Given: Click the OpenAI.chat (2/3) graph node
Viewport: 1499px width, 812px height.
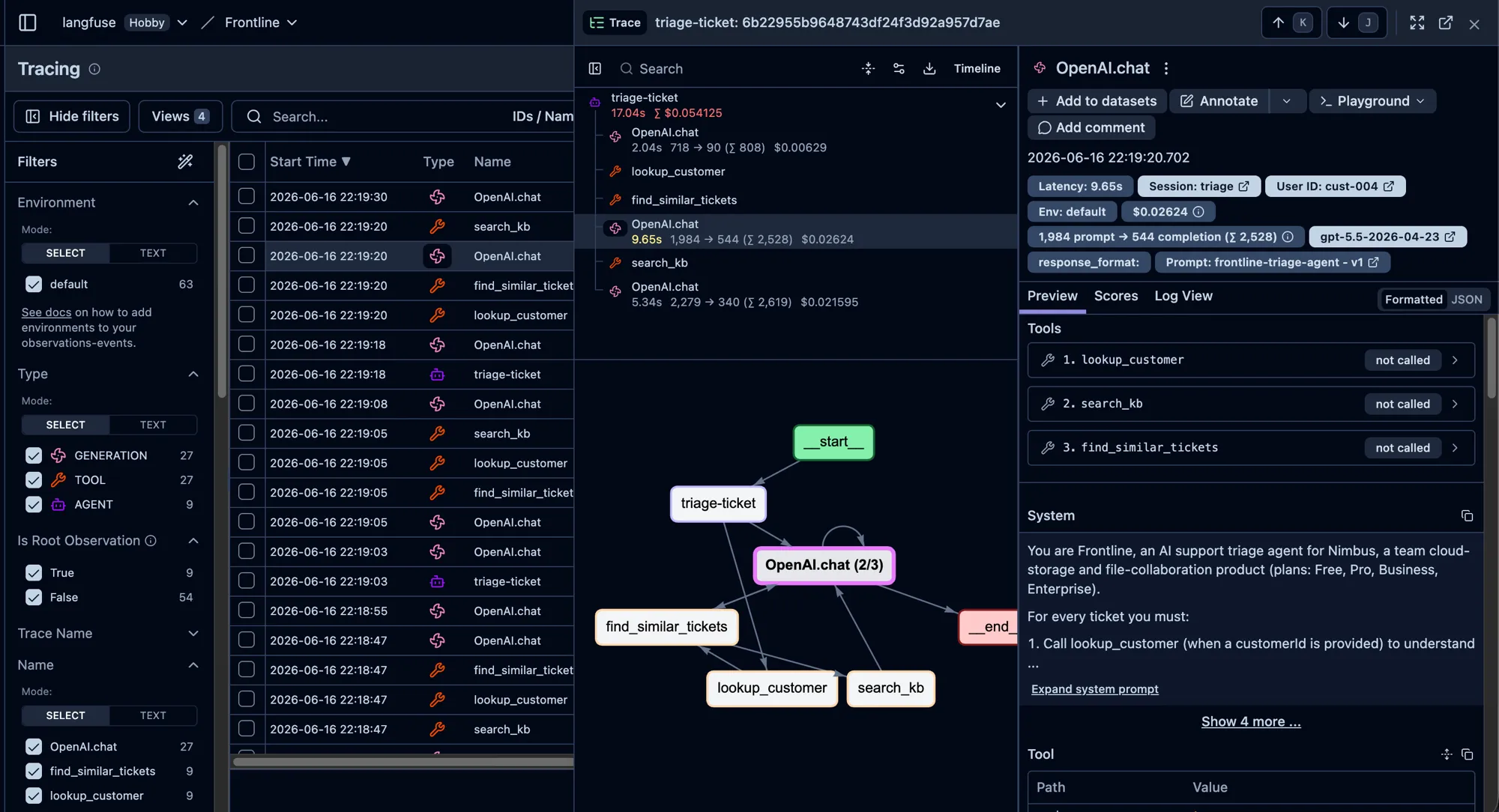Looking at the screenshot, I should click(824, 565).
